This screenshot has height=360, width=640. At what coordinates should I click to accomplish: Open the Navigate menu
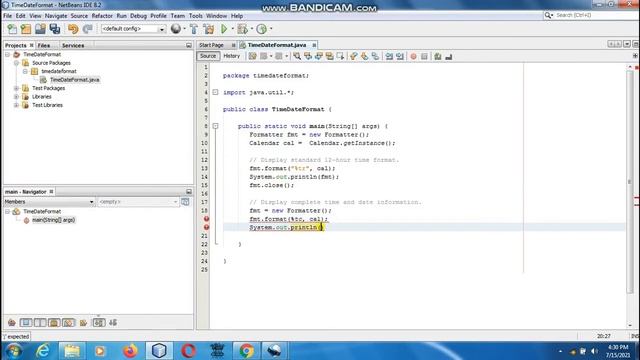tap(56, 16)
